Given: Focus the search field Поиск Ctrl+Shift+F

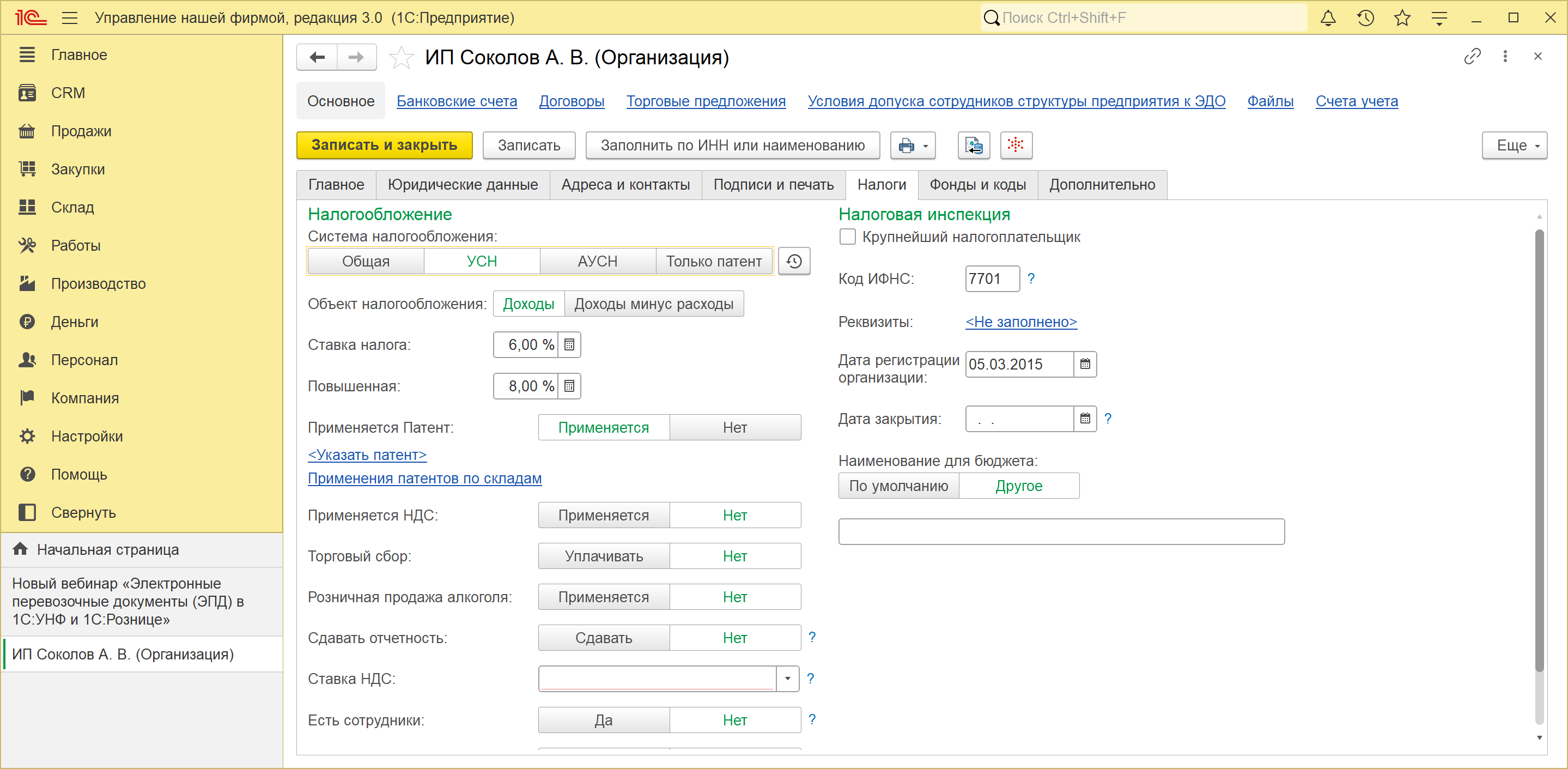Looking at the screenshot, I should [1144, 17].
